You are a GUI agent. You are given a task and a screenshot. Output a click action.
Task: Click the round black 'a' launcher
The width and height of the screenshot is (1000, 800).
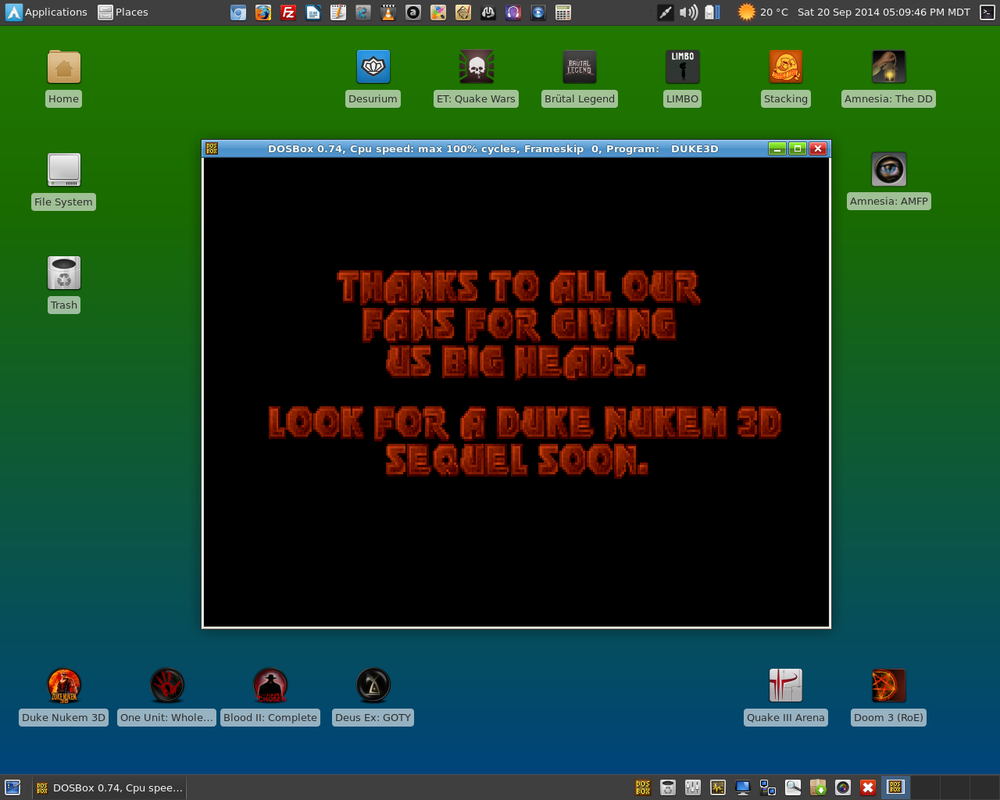click(x=413, y=12)
